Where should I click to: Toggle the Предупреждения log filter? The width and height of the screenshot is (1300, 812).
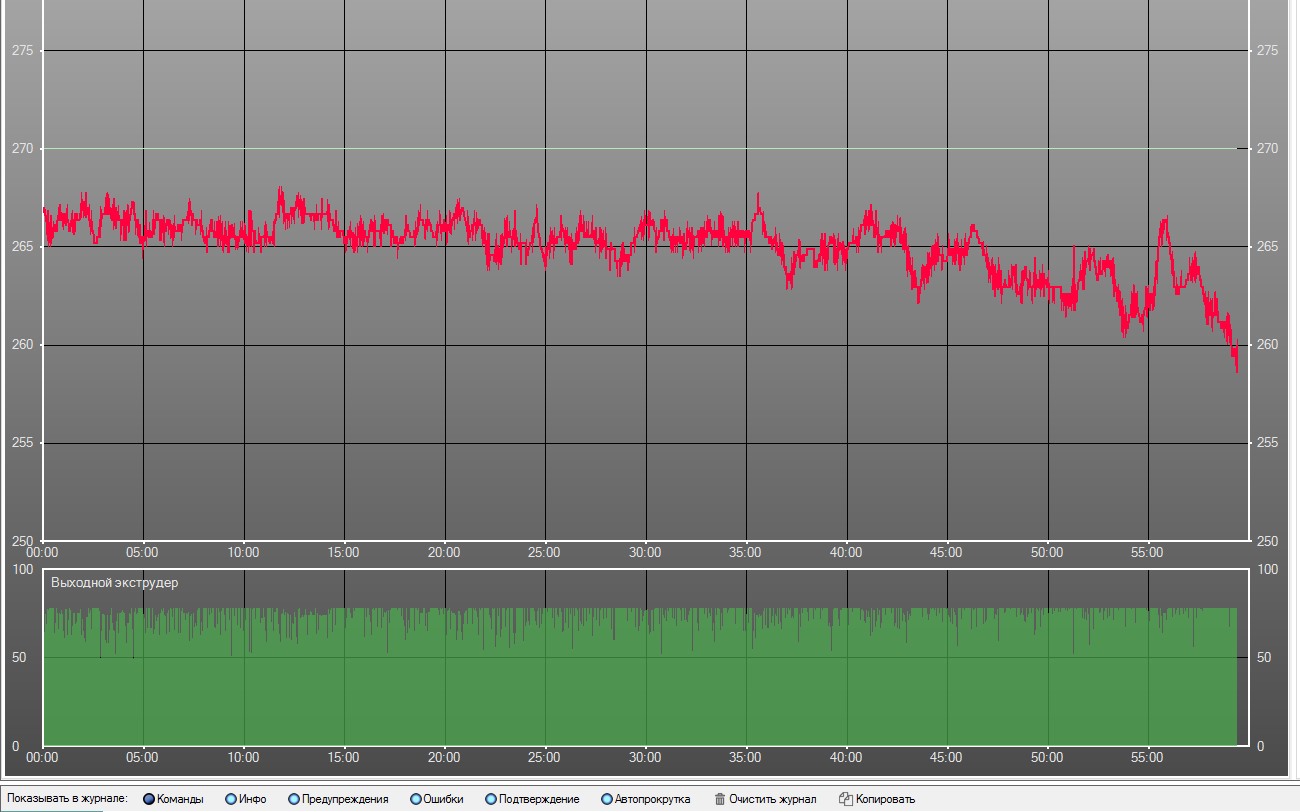pos(294,799)
